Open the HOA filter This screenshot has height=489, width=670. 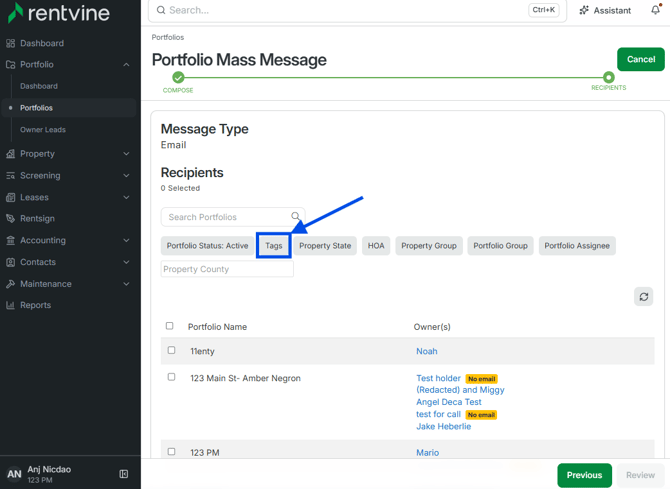[376, 246]
